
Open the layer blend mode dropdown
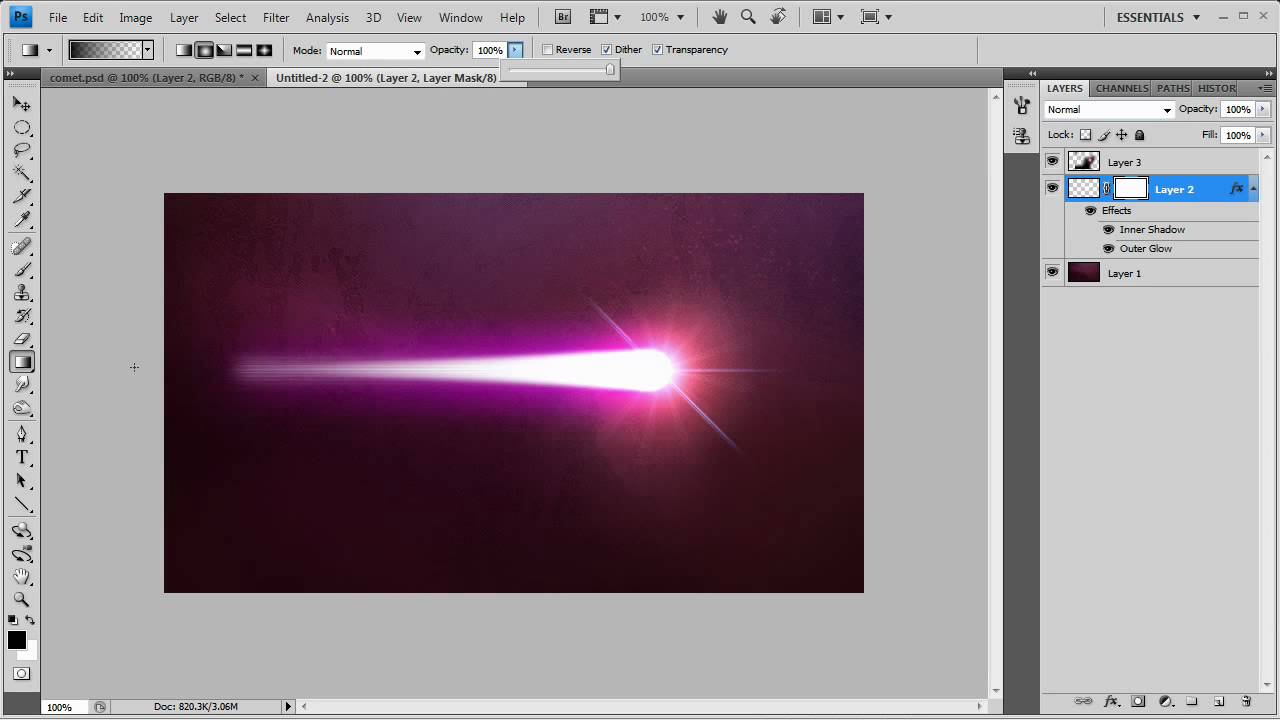tap(1109, 110)
